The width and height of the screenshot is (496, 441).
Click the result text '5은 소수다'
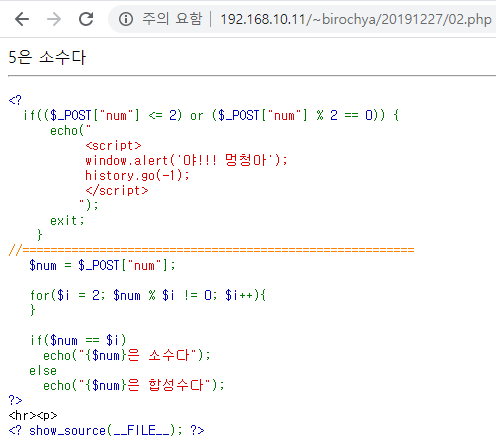(x=47, y=57)
